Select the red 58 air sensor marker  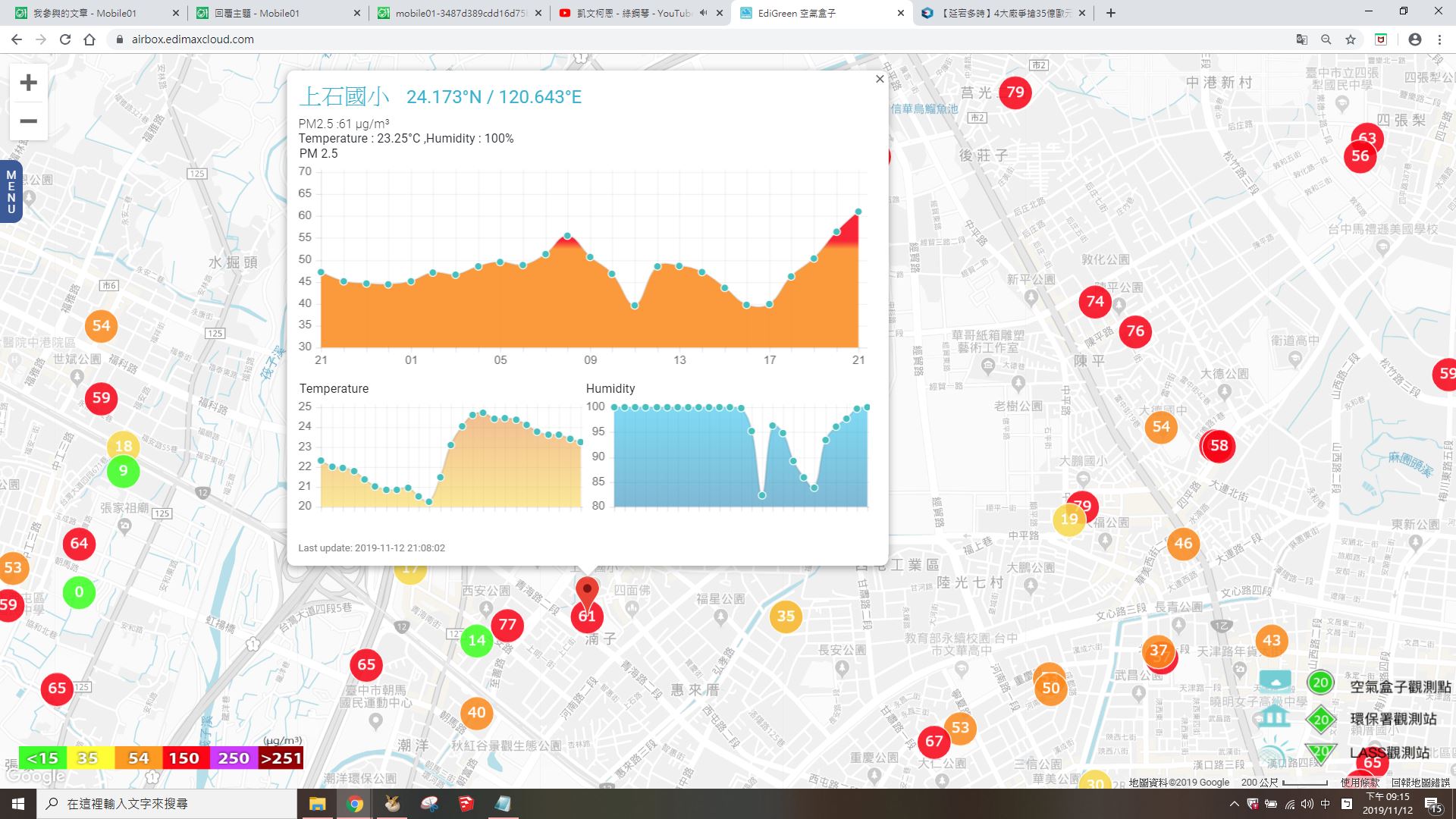(x=1219, y=446)
